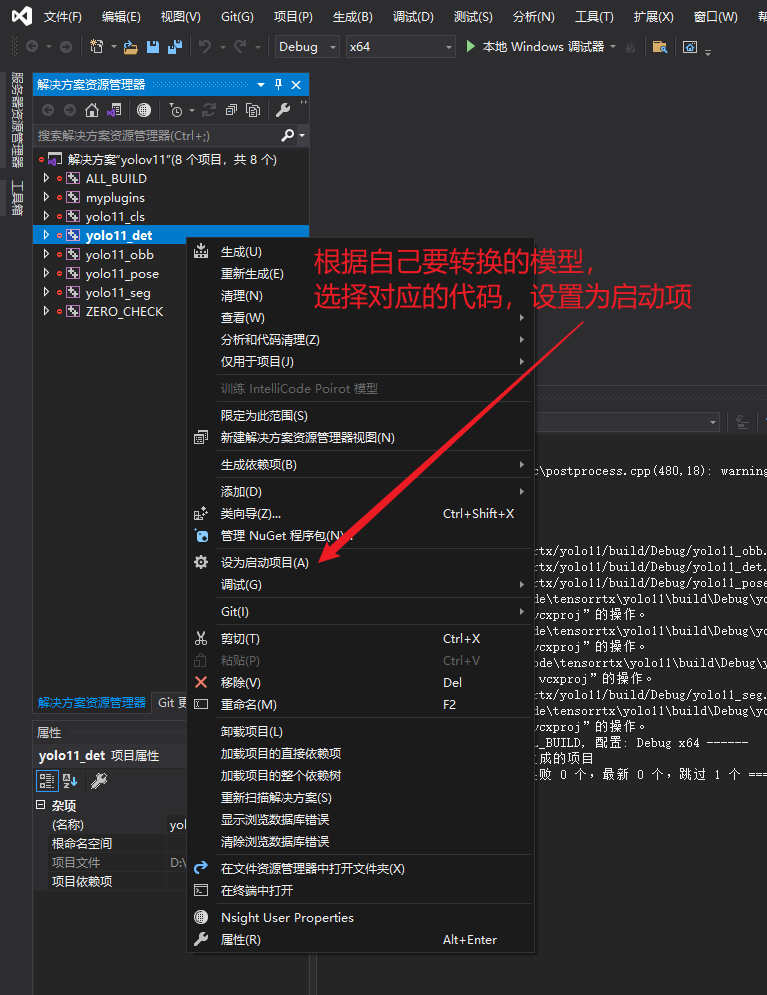Open the Debug configuration dropdown

[307, 46]
